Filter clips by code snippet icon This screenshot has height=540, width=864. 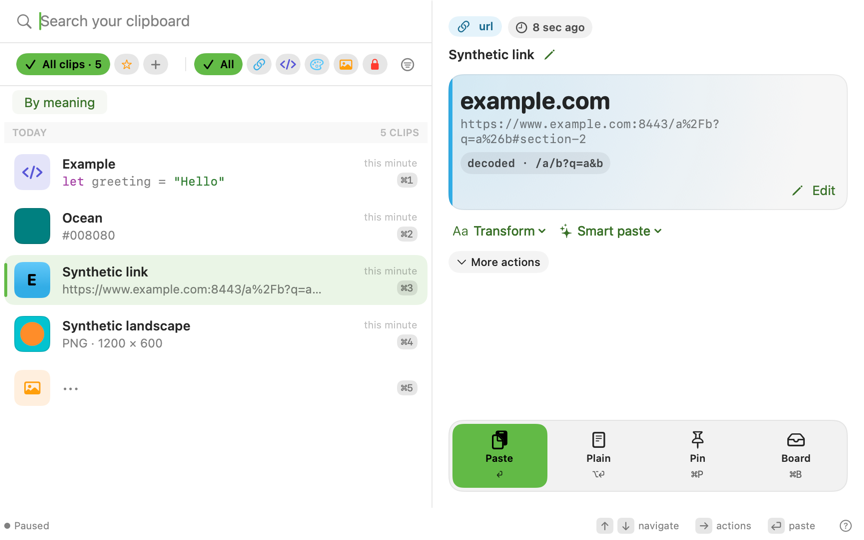tap(288, 64)
